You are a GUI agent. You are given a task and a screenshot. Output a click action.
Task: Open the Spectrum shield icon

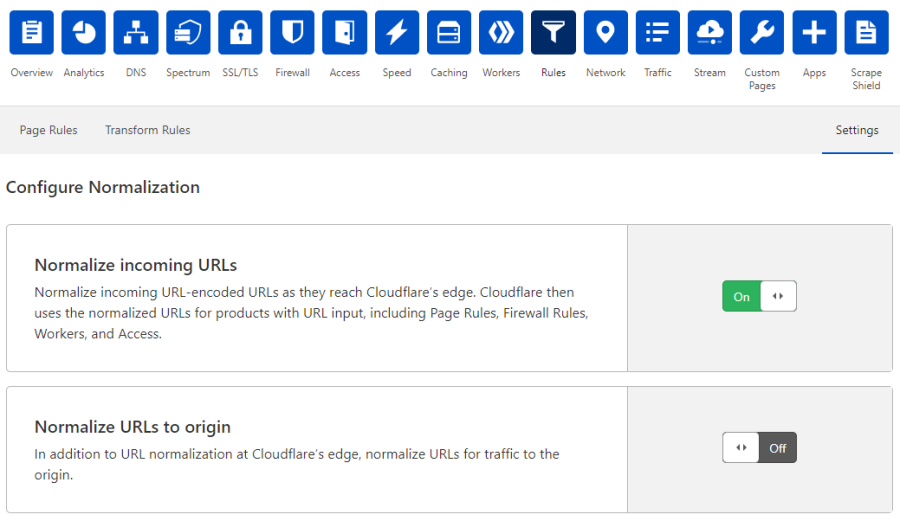(x=188, y=32)
